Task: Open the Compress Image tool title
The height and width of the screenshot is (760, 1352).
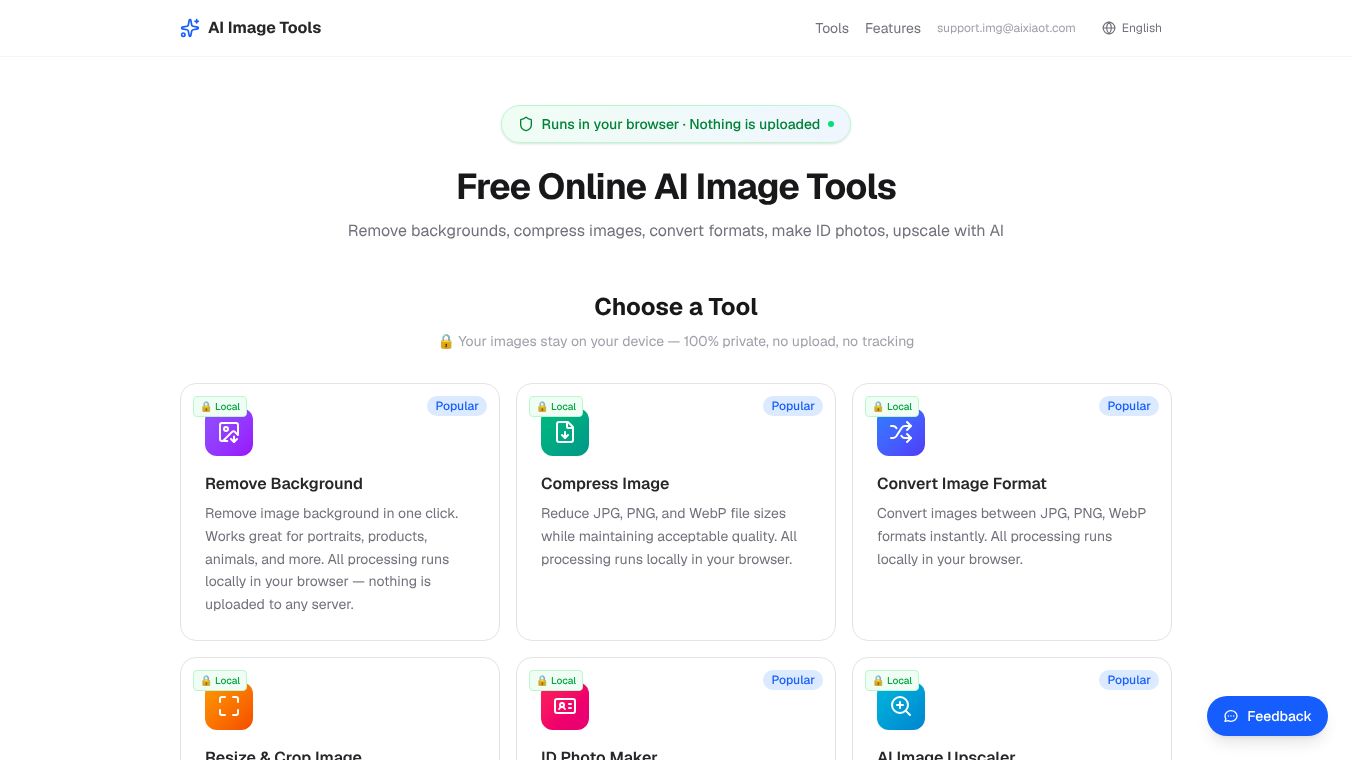Action: tap(605, 483)
